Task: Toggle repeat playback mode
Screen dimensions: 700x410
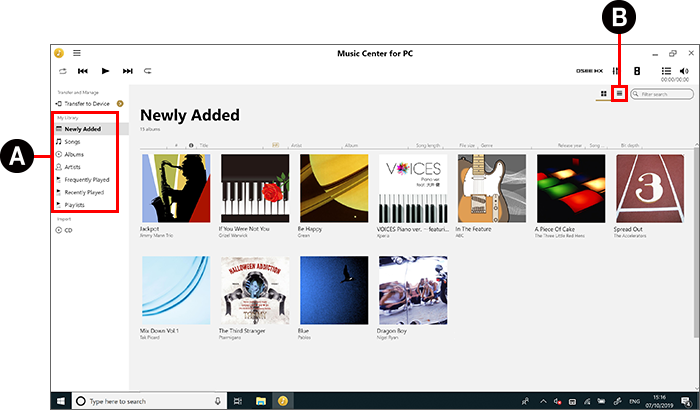Action: 148,71
